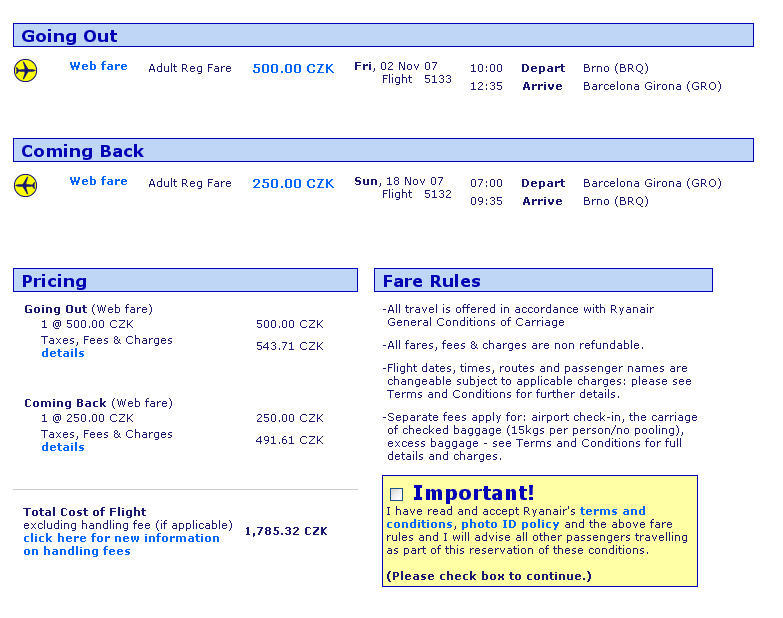Click the 500.00 CZK outbound fare price
The width and height of the screenshot is (783, 618).
pos(293,69)
